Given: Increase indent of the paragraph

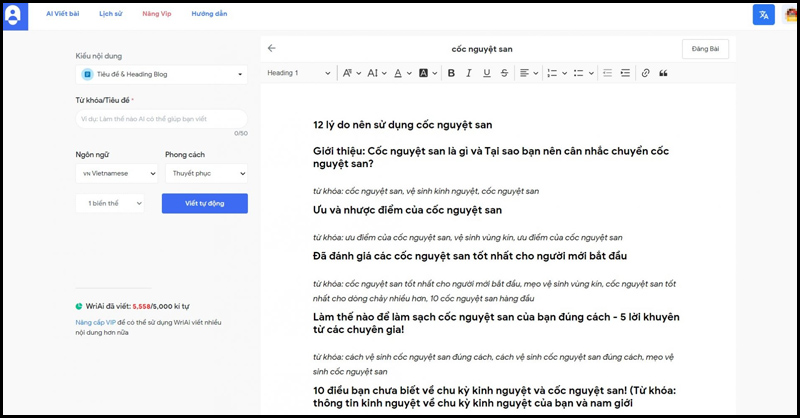Looking at the screenshot, I should [x=625, y=73].
